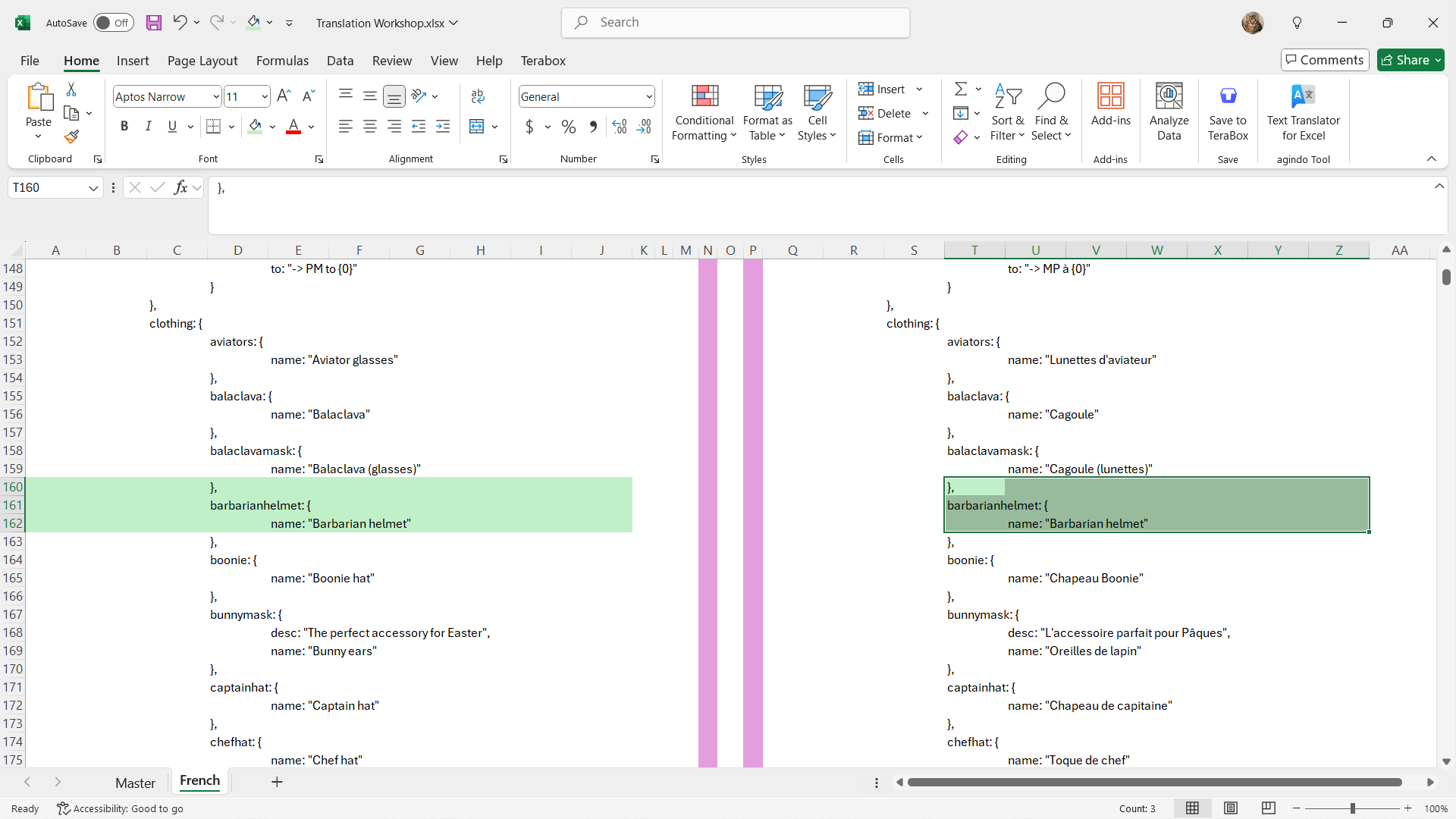Toggle the AutoSave switch
Screen dimensions: 1456x819
pyautogui.click(x=113, y=23)
